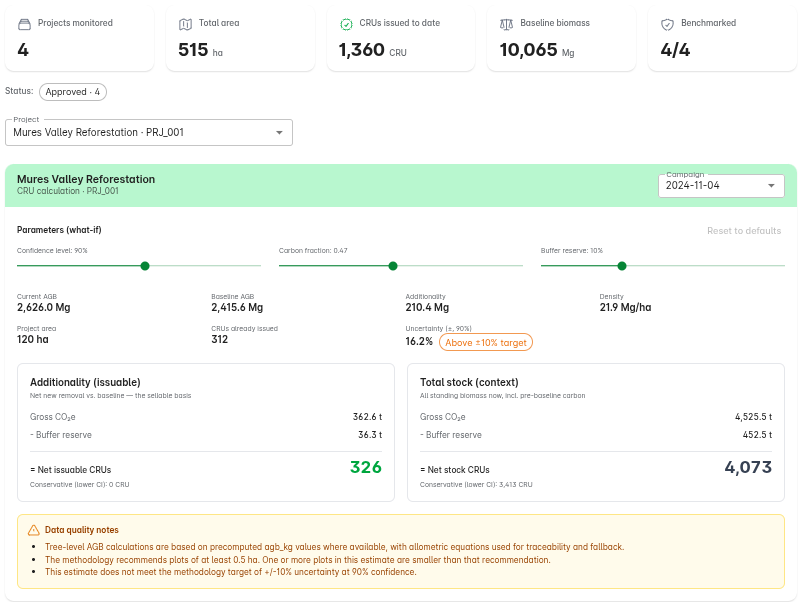Adjust the Carbon fraction slider handle
This screenshot has width=812, height=602.
(393, 266)
